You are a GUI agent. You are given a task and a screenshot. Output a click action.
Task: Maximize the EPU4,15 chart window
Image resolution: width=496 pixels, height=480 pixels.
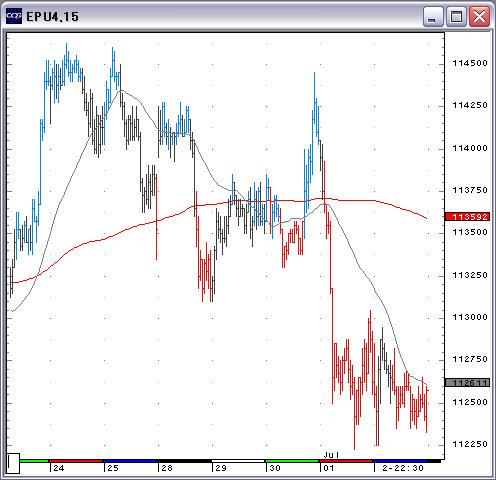[456, 16]
